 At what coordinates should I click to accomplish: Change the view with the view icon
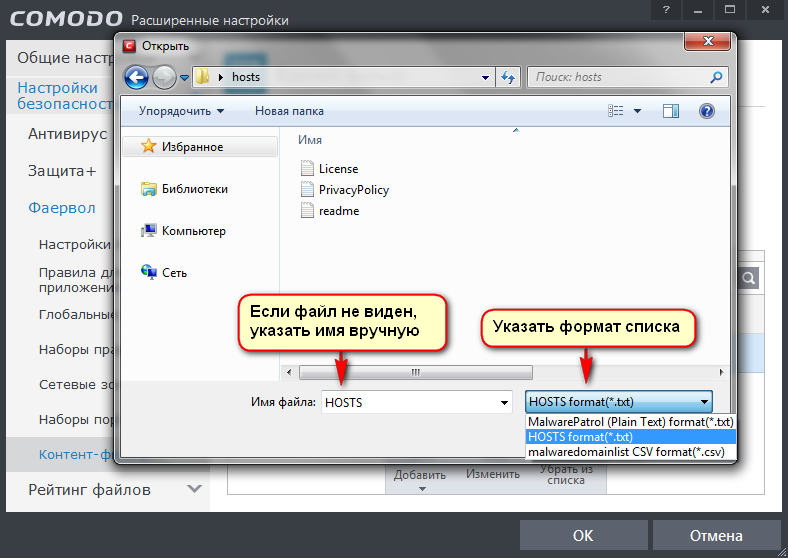pos(616,111)
